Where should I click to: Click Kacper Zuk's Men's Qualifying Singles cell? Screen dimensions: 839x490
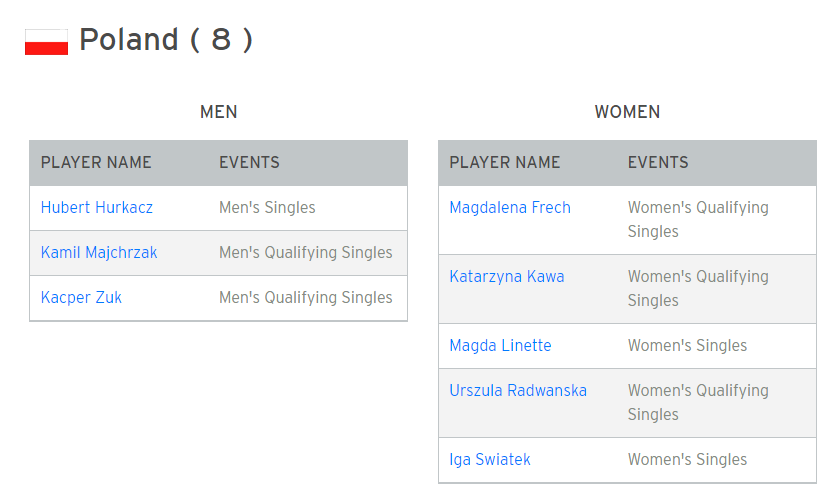(306, 297)
